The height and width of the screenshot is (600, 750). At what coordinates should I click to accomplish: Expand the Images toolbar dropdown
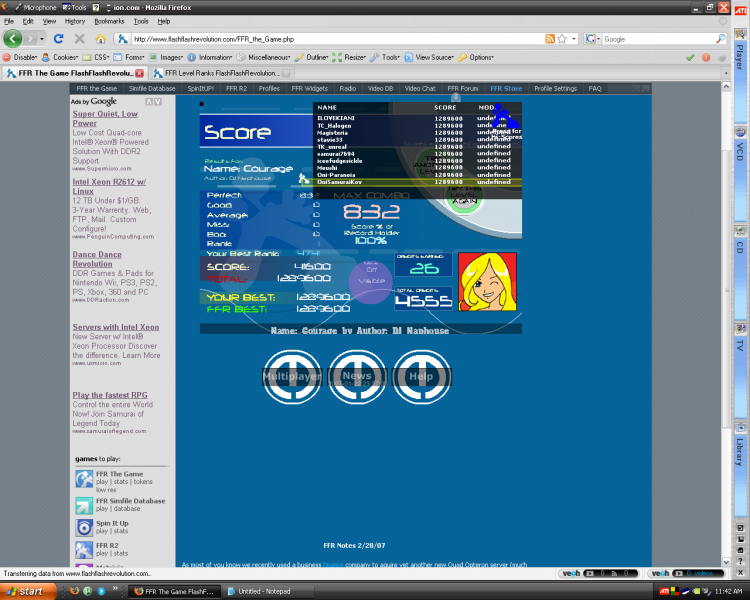click(166, 57)
